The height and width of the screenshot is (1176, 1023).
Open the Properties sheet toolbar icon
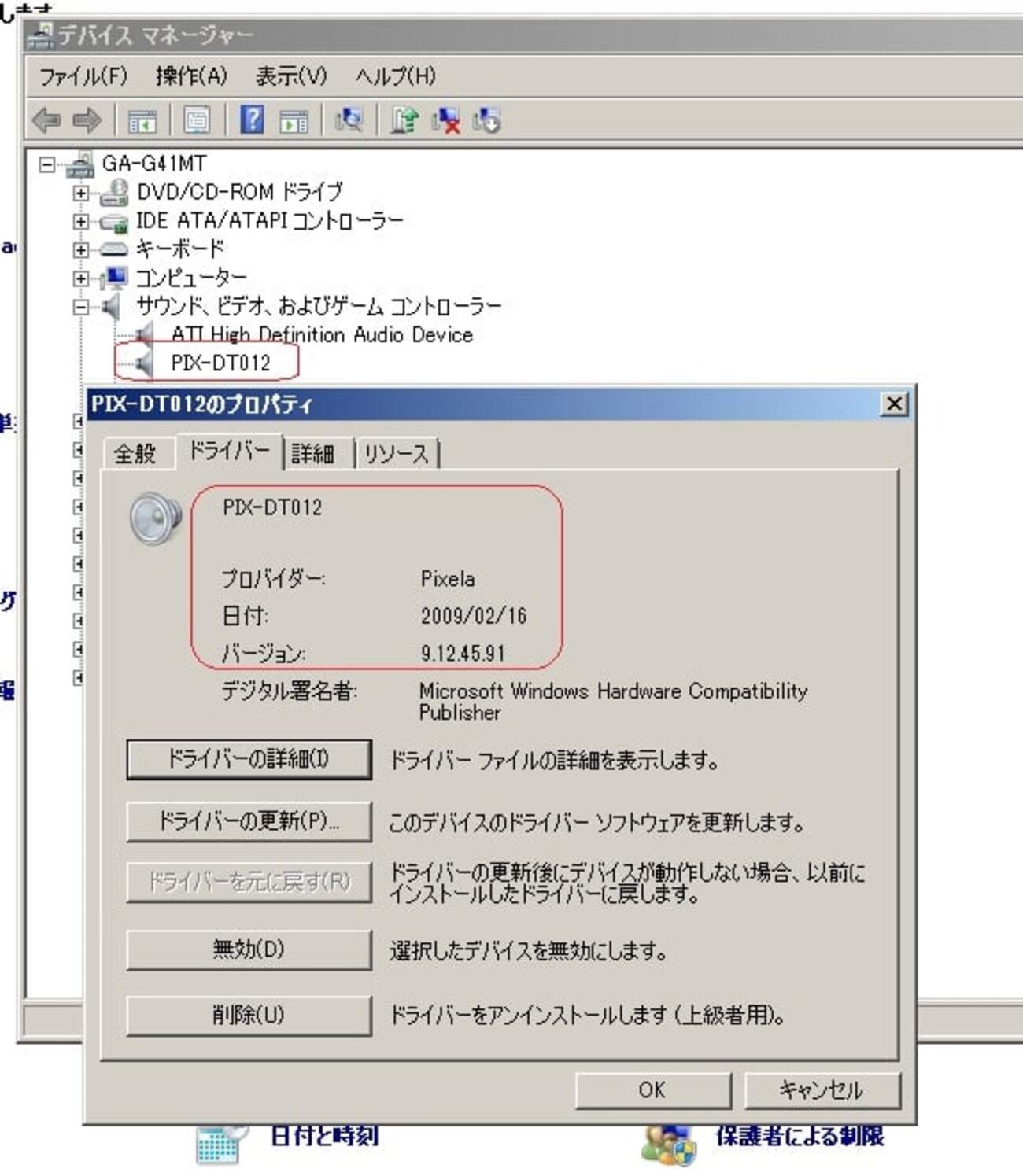click(196, 120)
